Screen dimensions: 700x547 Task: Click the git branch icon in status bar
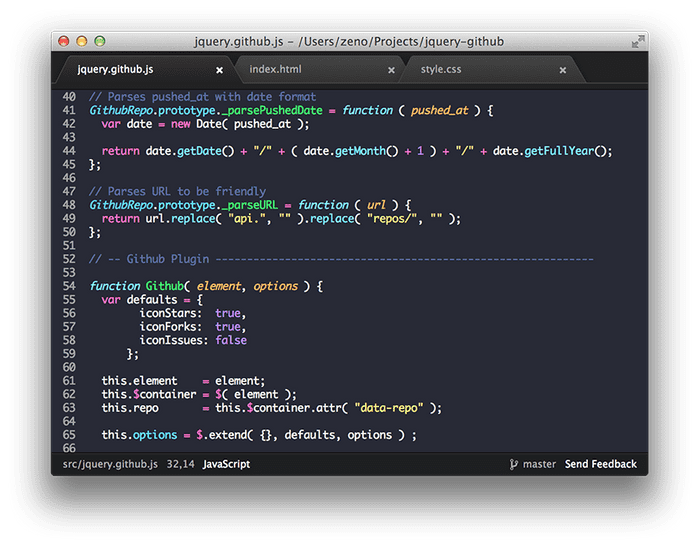[513, 464]
